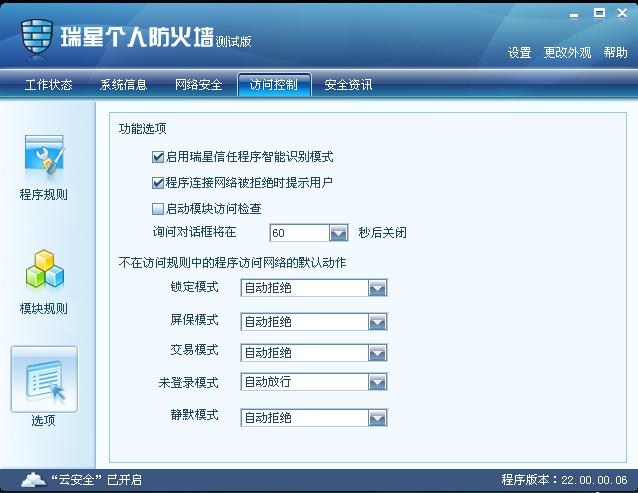This screenshot has height=493, width=638.
Task: Maximize the firewall window
Action: pos(599,13)
